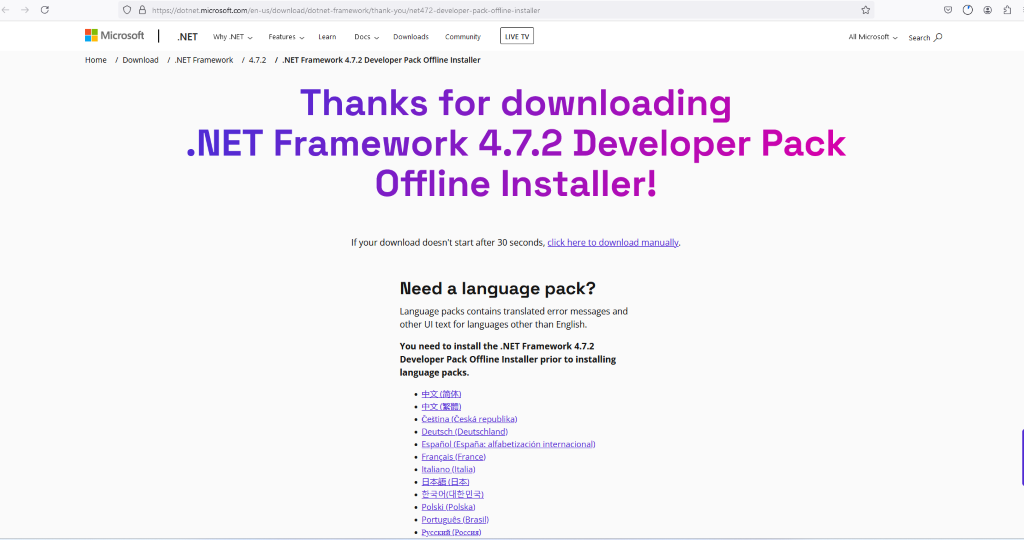Open the Pocket save icon in toolbar
The height and width of the screenshot is (540, 1024).
click(x=948, y=10)
